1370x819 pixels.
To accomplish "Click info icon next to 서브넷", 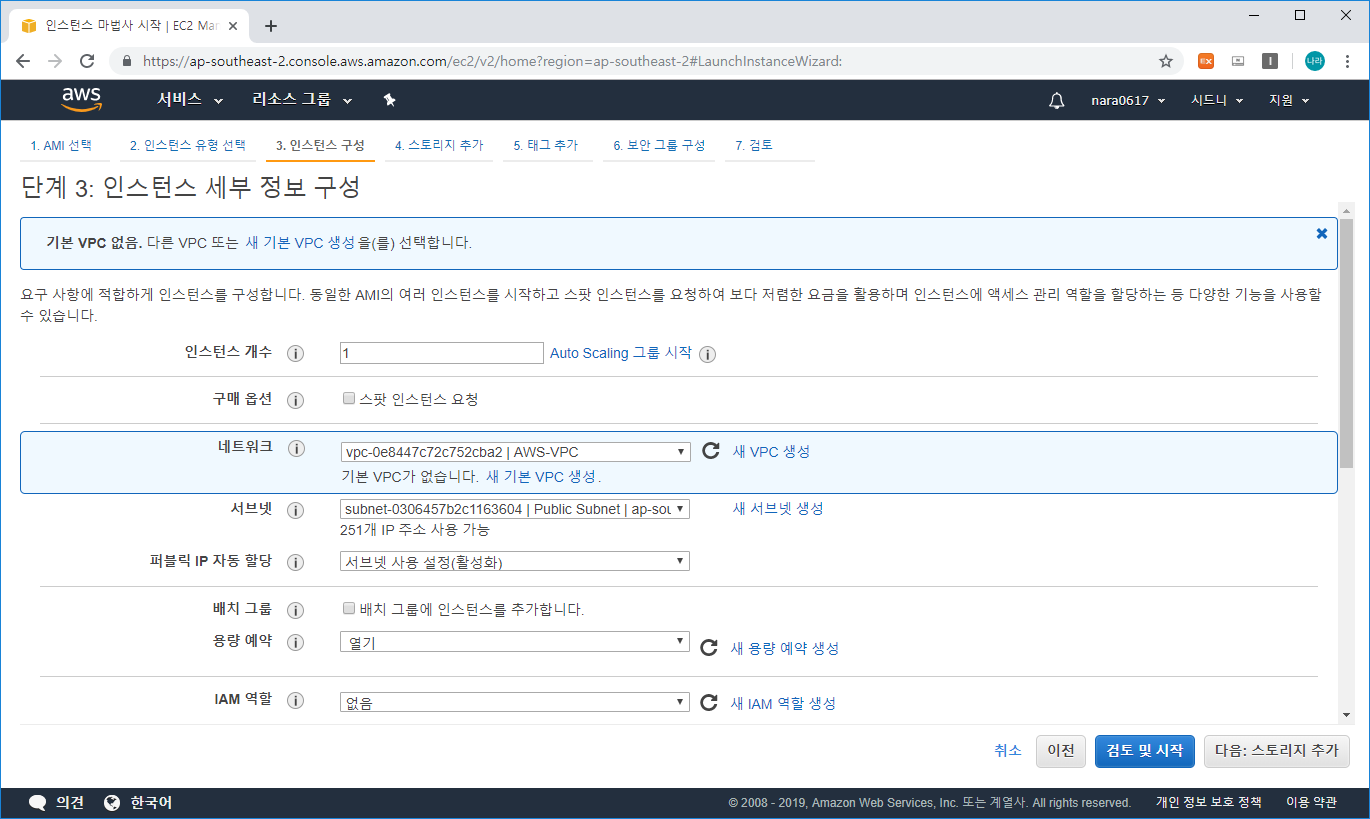I will coord(295,510).
